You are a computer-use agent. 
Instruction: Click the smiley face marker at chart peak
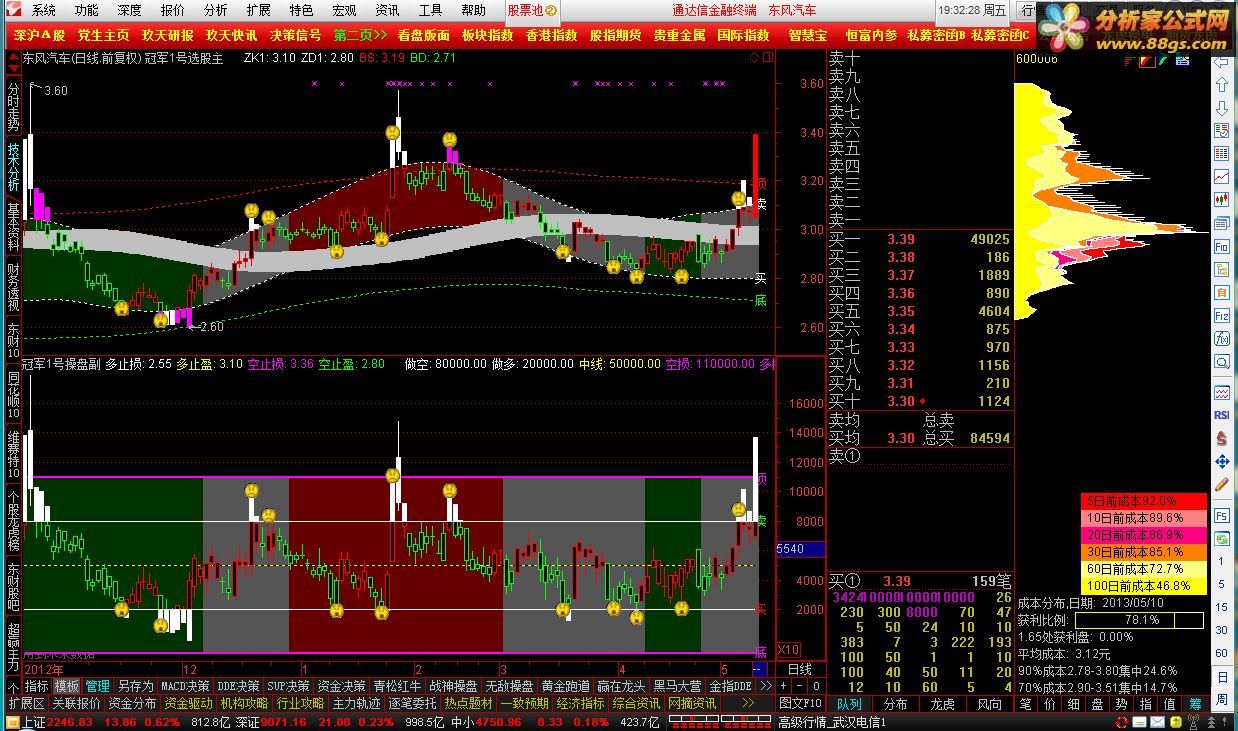(x=394, y=132)
